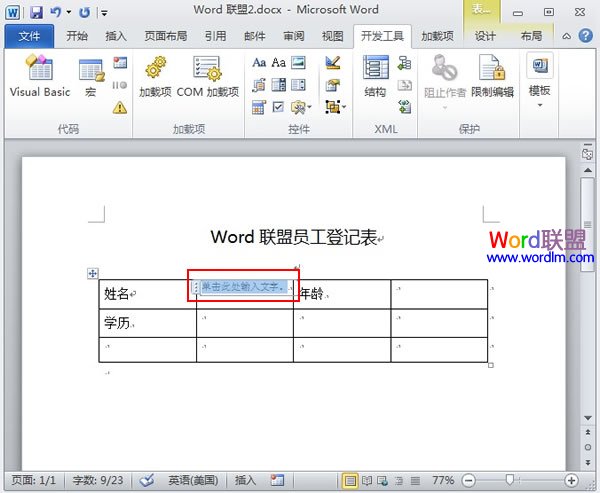Open table tools 设计 tab
This screenshot has width=600, height=493.
[x=485, y=36]
